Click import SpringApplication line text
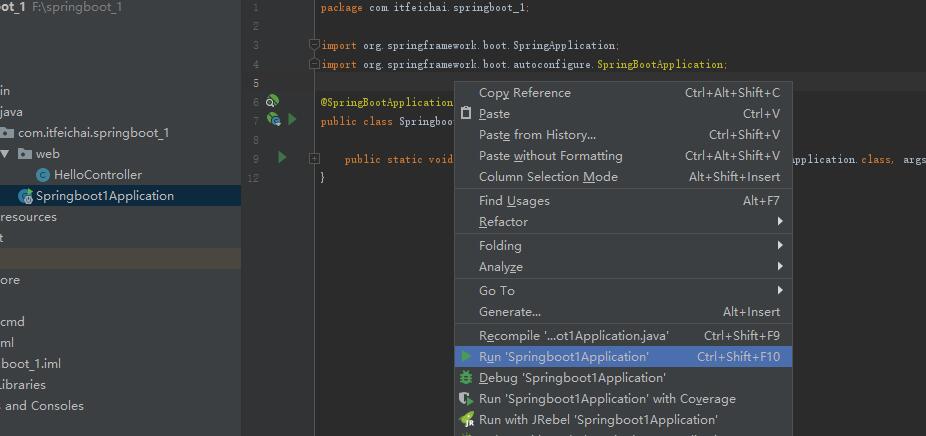 pos(469,45)
